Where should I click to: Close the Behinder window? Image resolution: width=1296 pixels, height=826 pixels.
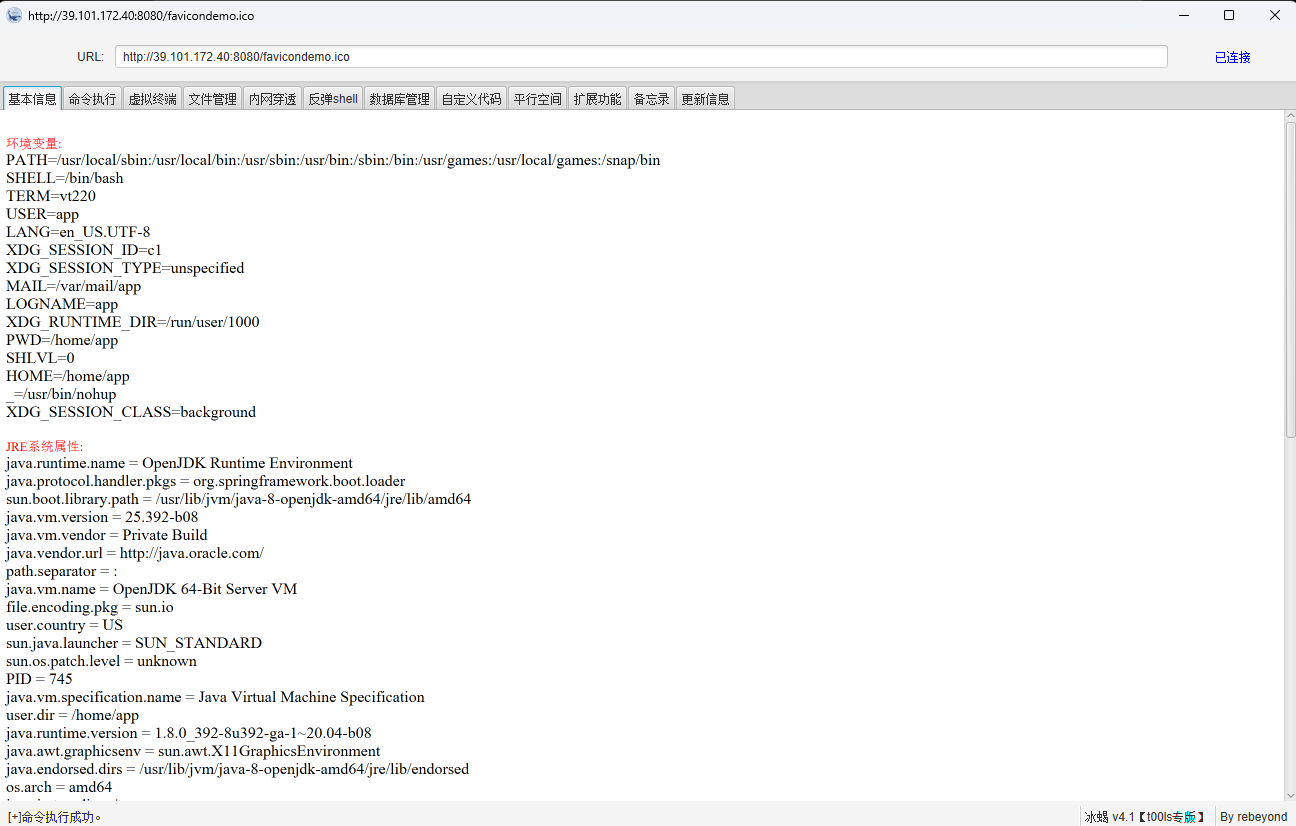tap(1275, 15)
